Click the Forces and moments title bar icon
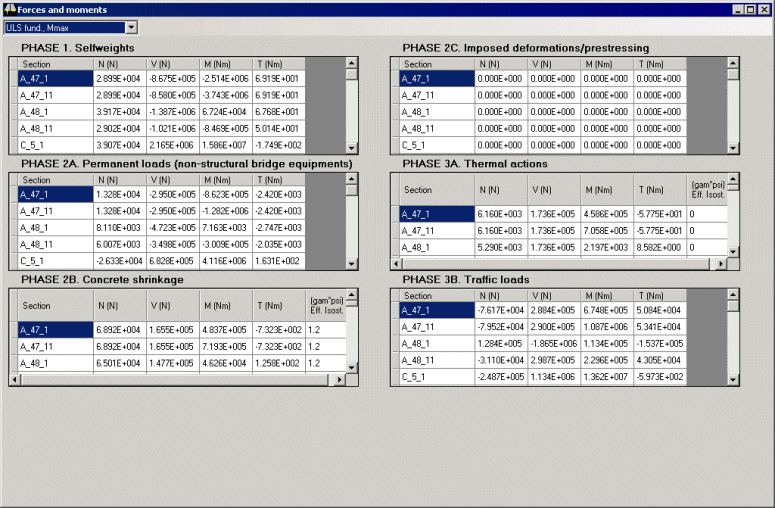775x508 pixels. tap(9, 8)
